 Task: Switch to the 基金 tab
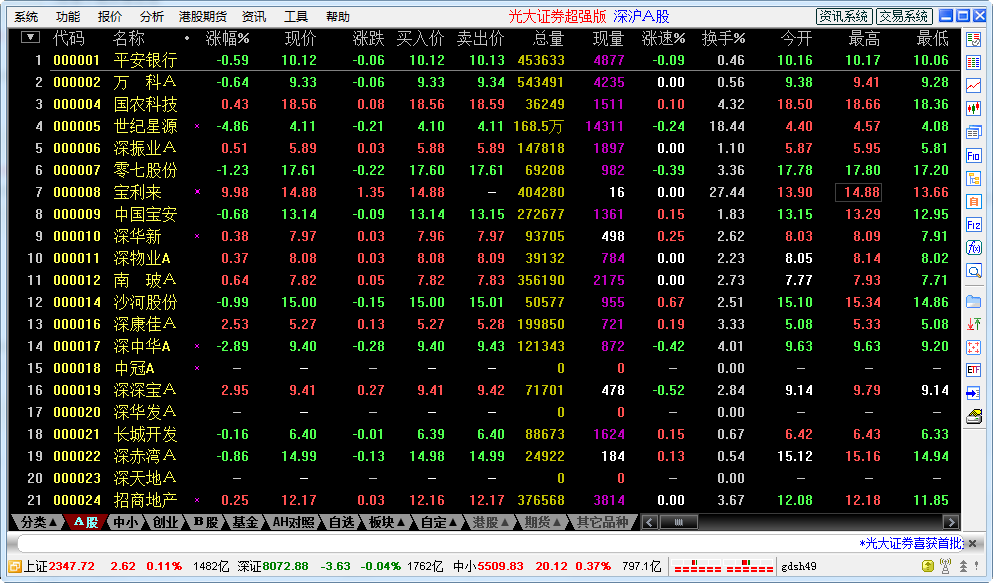point(245,522)
